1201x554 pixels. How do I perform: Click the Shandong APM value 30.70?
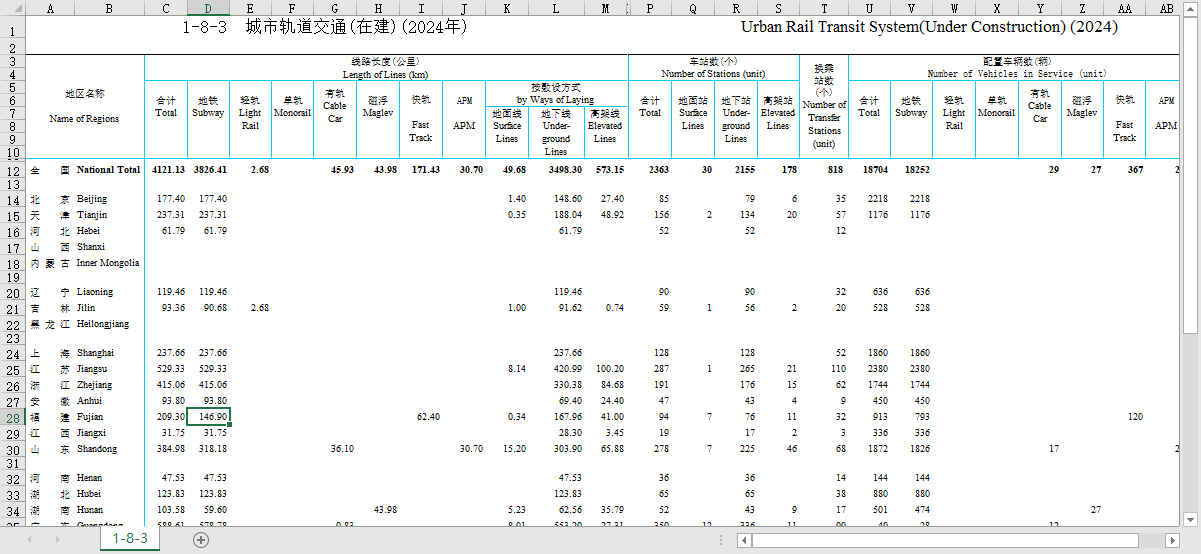(464, 449)
